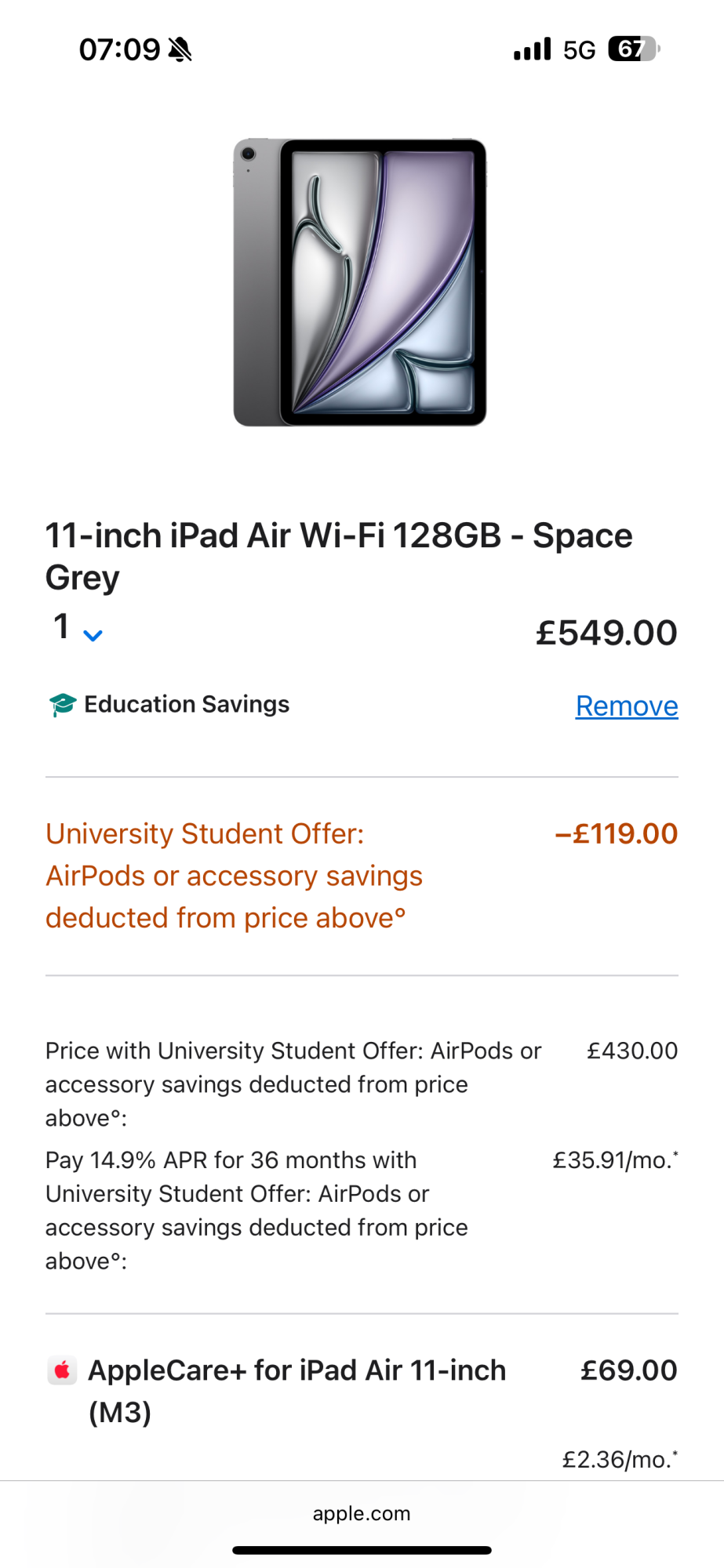Click the red AppleCare+ Apple logo icon
Image resolution: width=724 pixels, height=1568 pixels.
[x=62, y=1370]
